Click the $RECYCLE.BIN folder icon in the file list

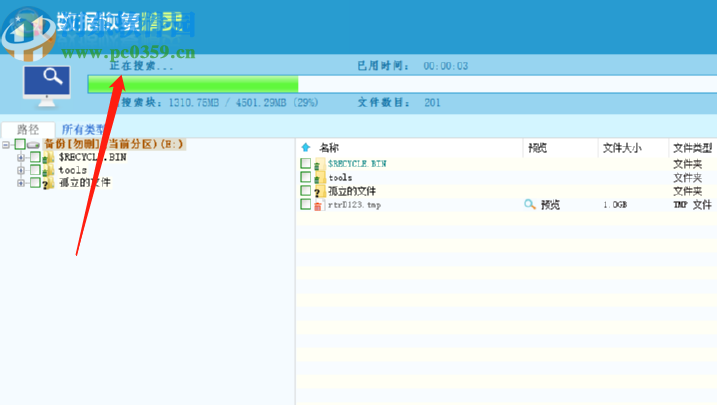(x=319, y=164)
